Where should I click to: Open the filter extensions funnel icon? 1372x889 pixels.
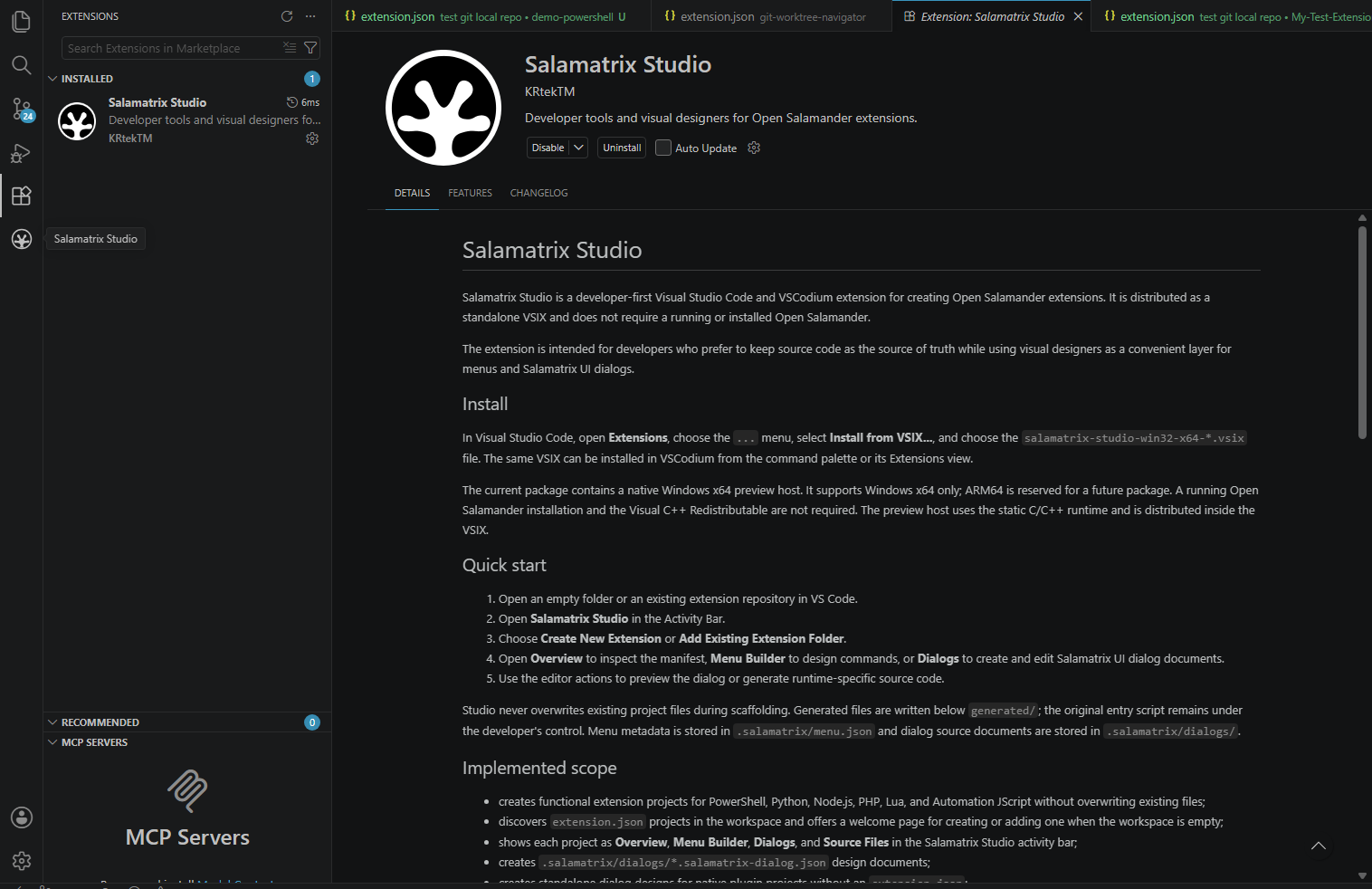pos(310,48)
